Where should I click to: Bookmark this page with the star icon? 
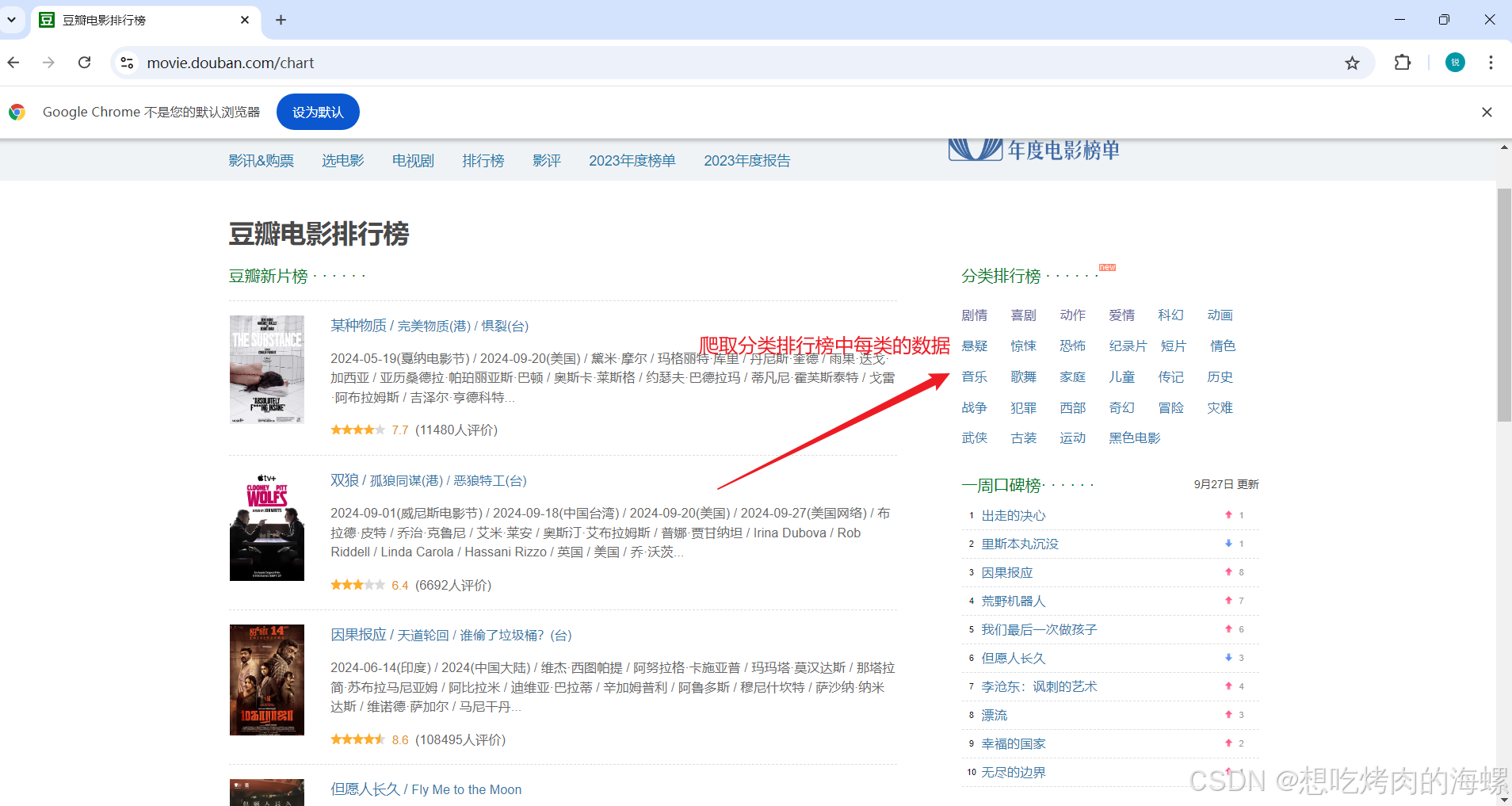(x=1352, y=63)
